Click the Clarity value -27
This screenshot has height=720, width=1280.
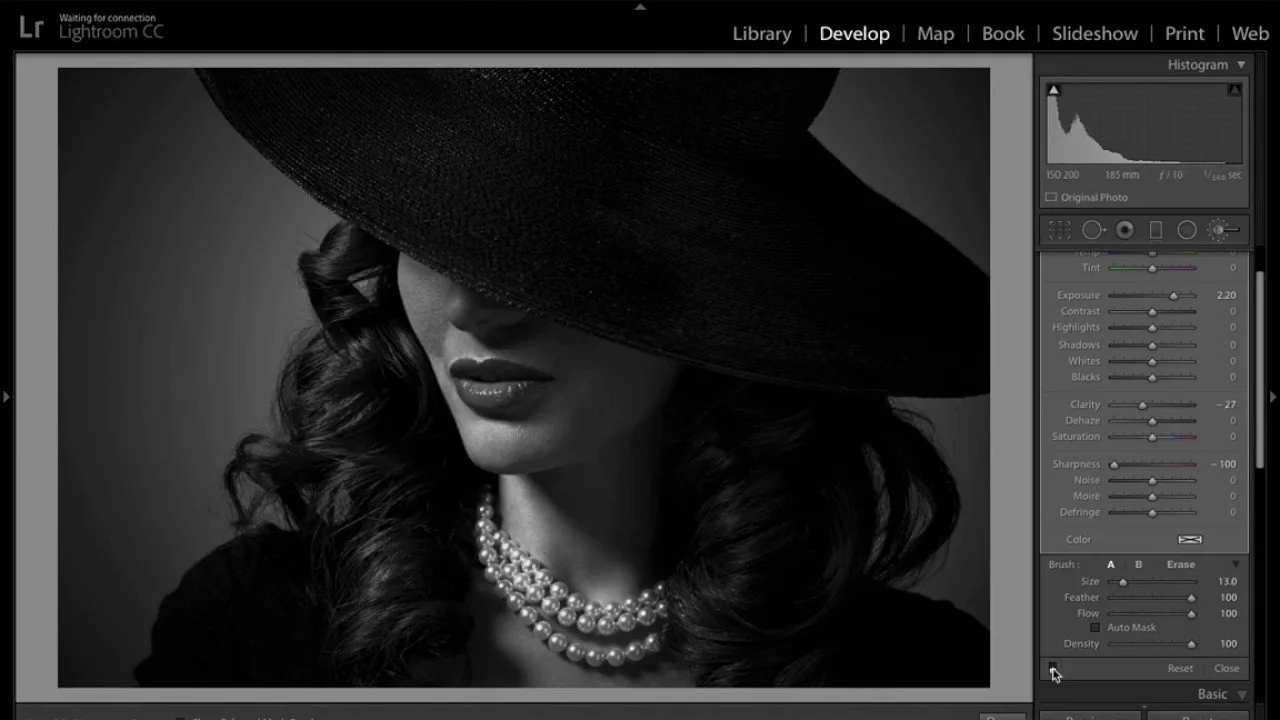click(1226, 405)
